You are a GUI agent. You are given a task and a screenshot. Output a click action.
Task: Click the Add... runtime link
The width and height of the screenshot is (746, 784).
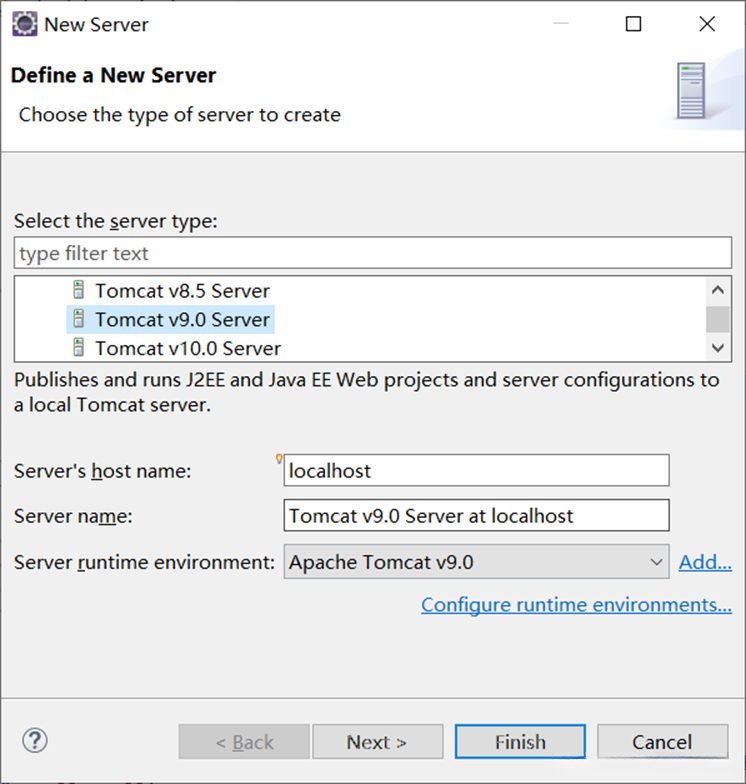(x=705, y=562)
